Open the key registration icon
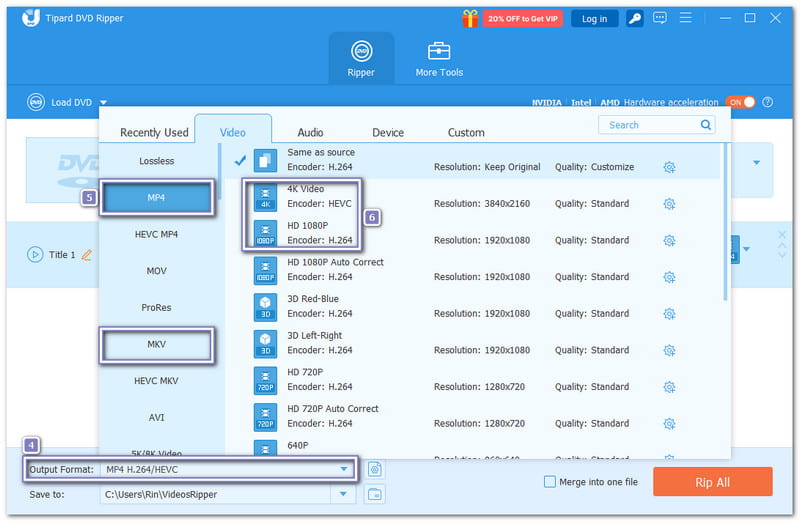 [635, 18]
